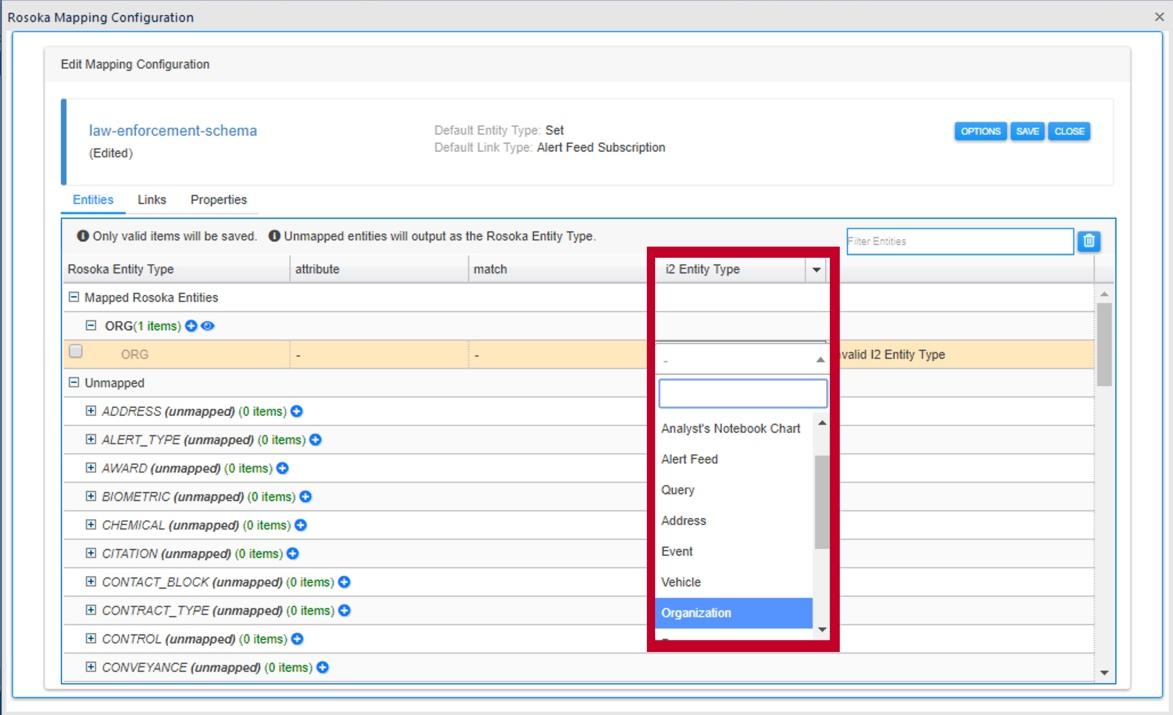Open the i2 Entity Type column dropdown arrow
Screen dimensions: 1173x715
pyautogui.click(x=816, y=270)
